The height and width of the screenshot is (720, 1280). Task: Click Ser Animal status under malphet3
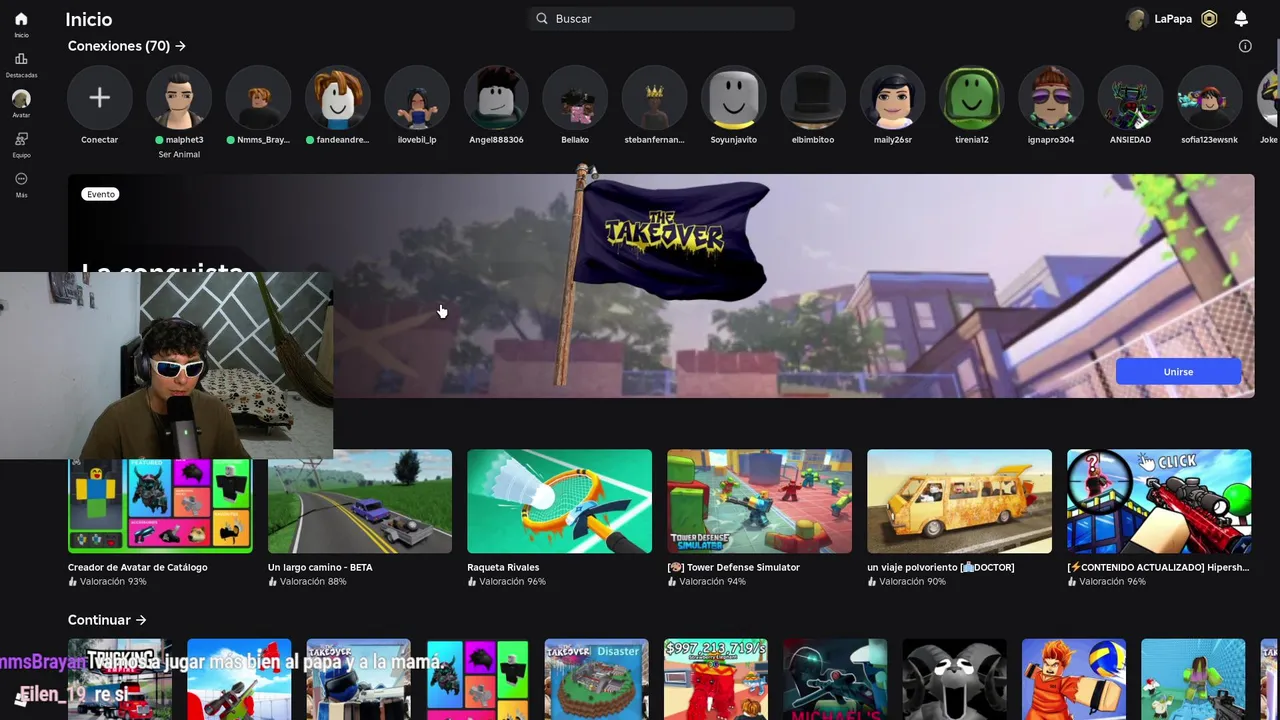point(179,154)
